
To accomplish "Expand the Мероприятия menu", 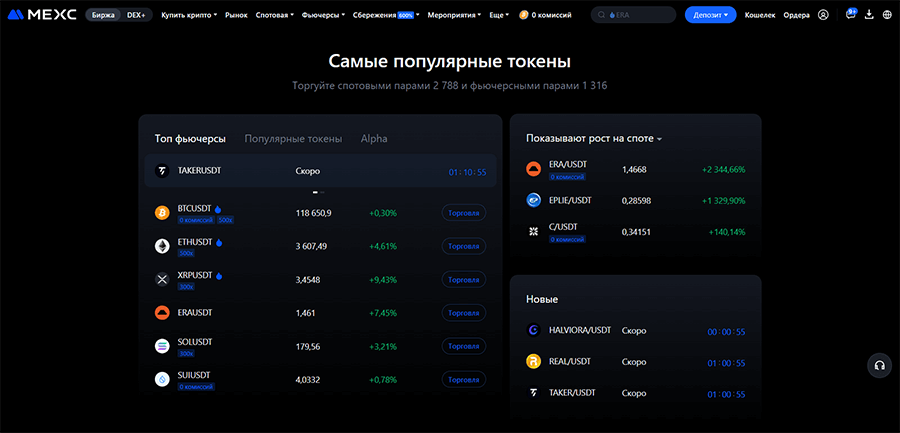I will (455, 15).
